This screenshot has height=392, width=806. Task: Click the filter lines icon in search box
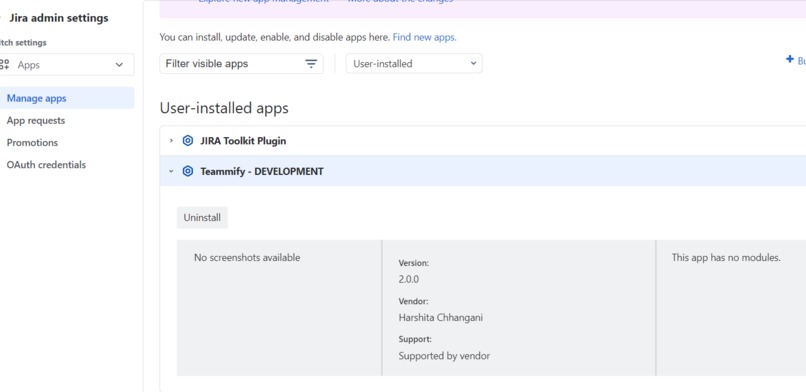pyautogui.click(x=311, y=64)
